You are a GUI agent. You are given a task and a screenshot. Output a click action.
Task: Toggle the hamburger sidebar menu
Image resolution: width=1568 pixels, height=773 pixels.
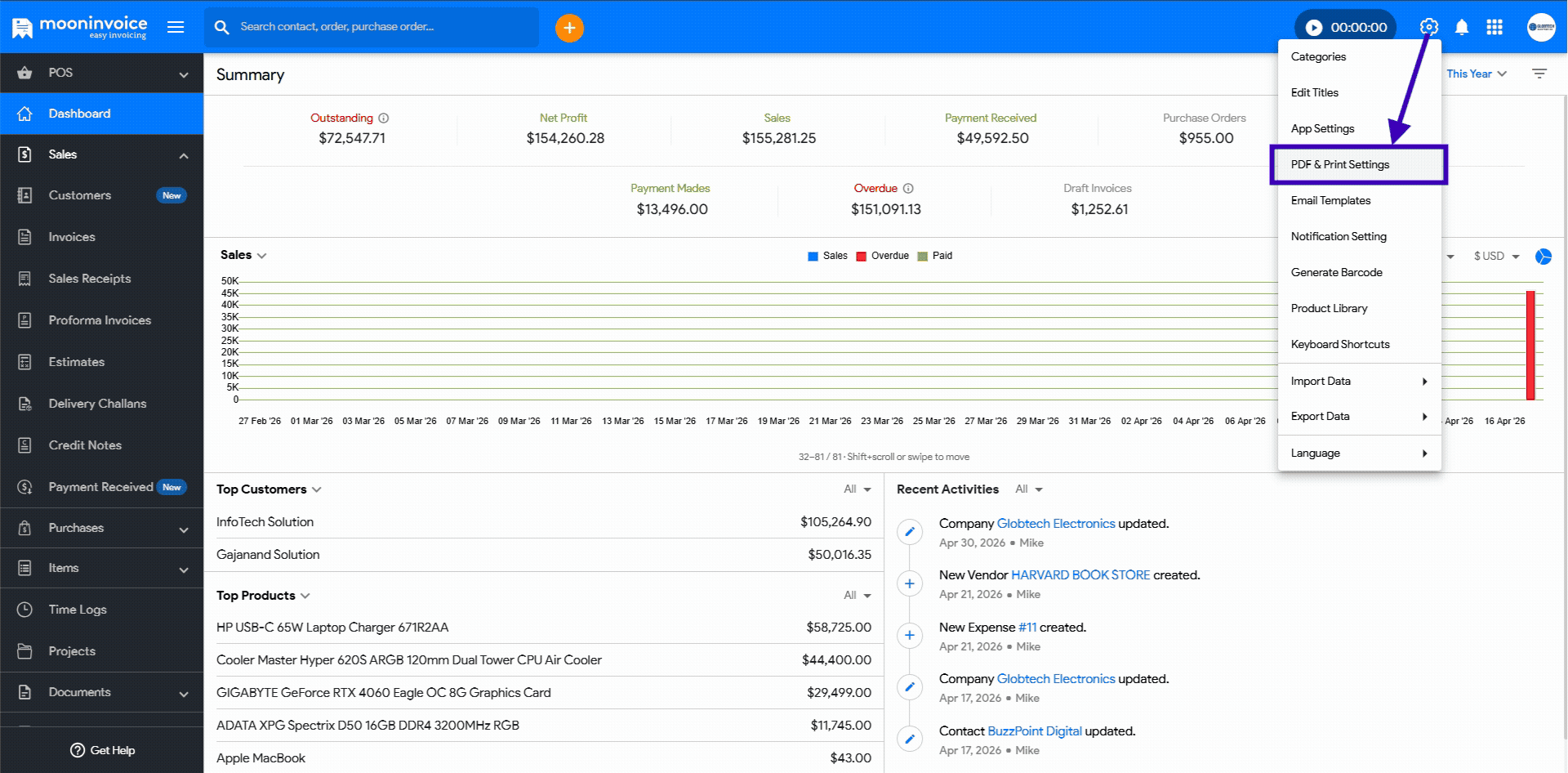(x=176, y=27)
